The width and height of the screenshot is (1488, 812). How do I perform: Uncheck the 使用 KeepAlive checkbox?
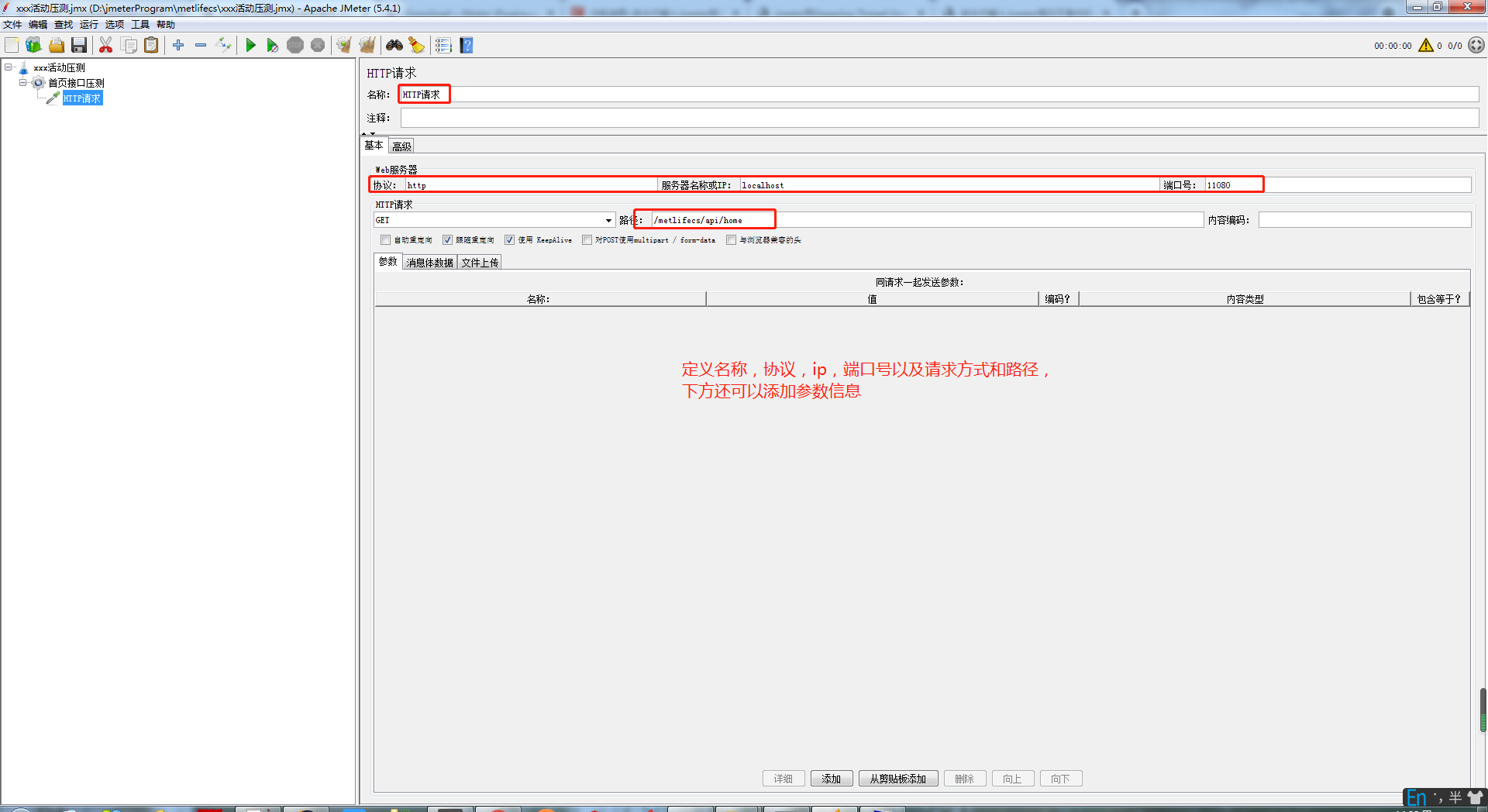tap(509, 240)
